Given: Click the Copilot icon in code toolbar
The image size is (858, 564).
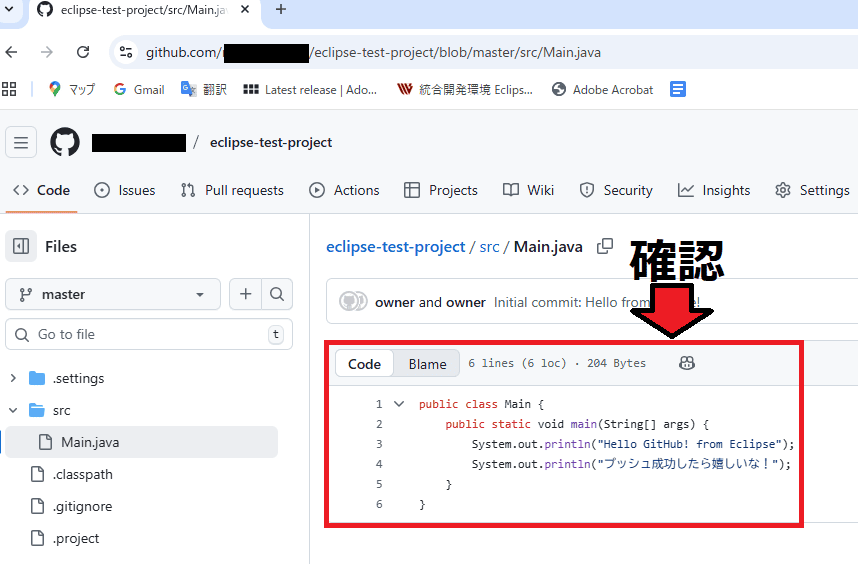Looking at the screenshot, I should [x=687, y=363].
